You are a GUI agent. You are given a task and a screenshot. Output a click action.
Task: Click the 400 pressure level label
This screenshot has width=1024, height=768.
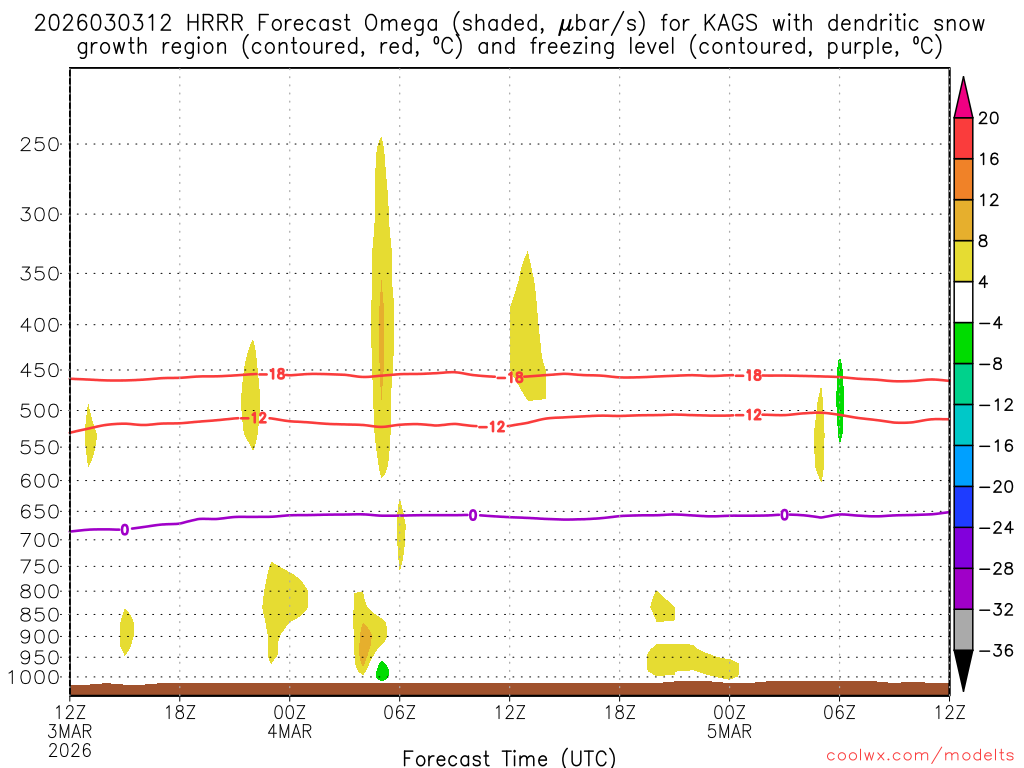click(x=40, y=325)
